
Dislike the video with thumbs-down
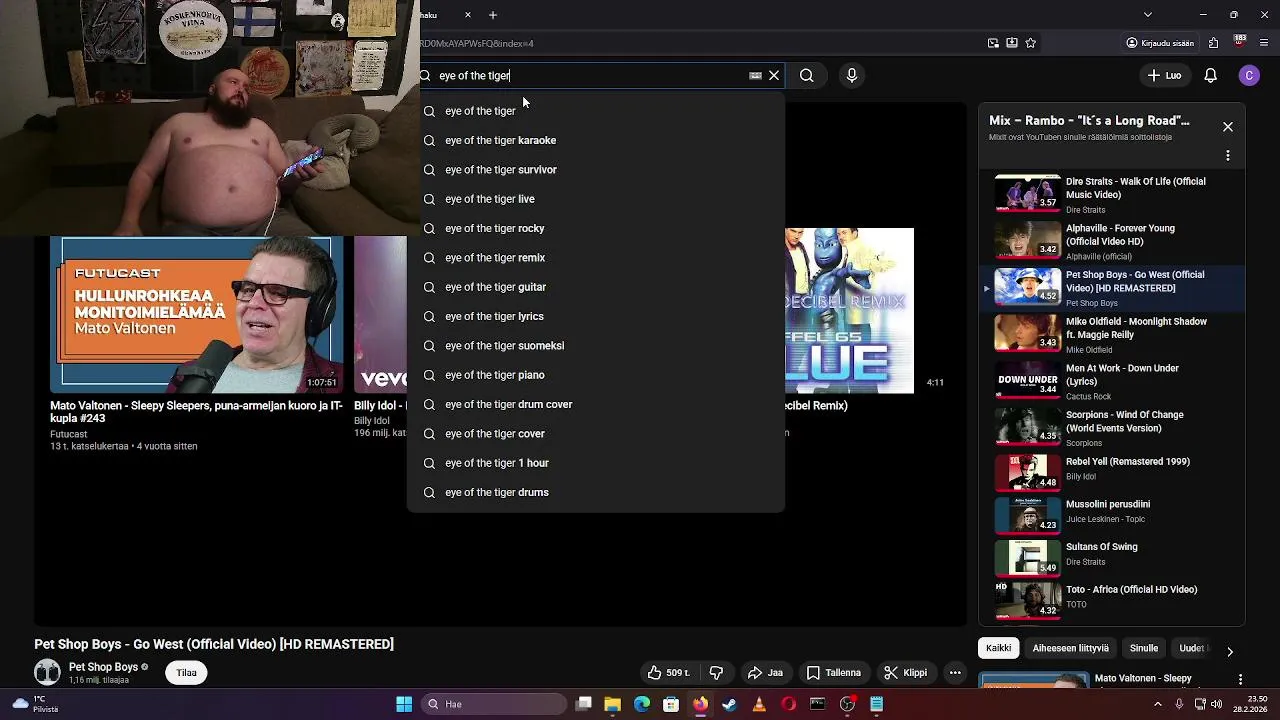tap(716, 673)
